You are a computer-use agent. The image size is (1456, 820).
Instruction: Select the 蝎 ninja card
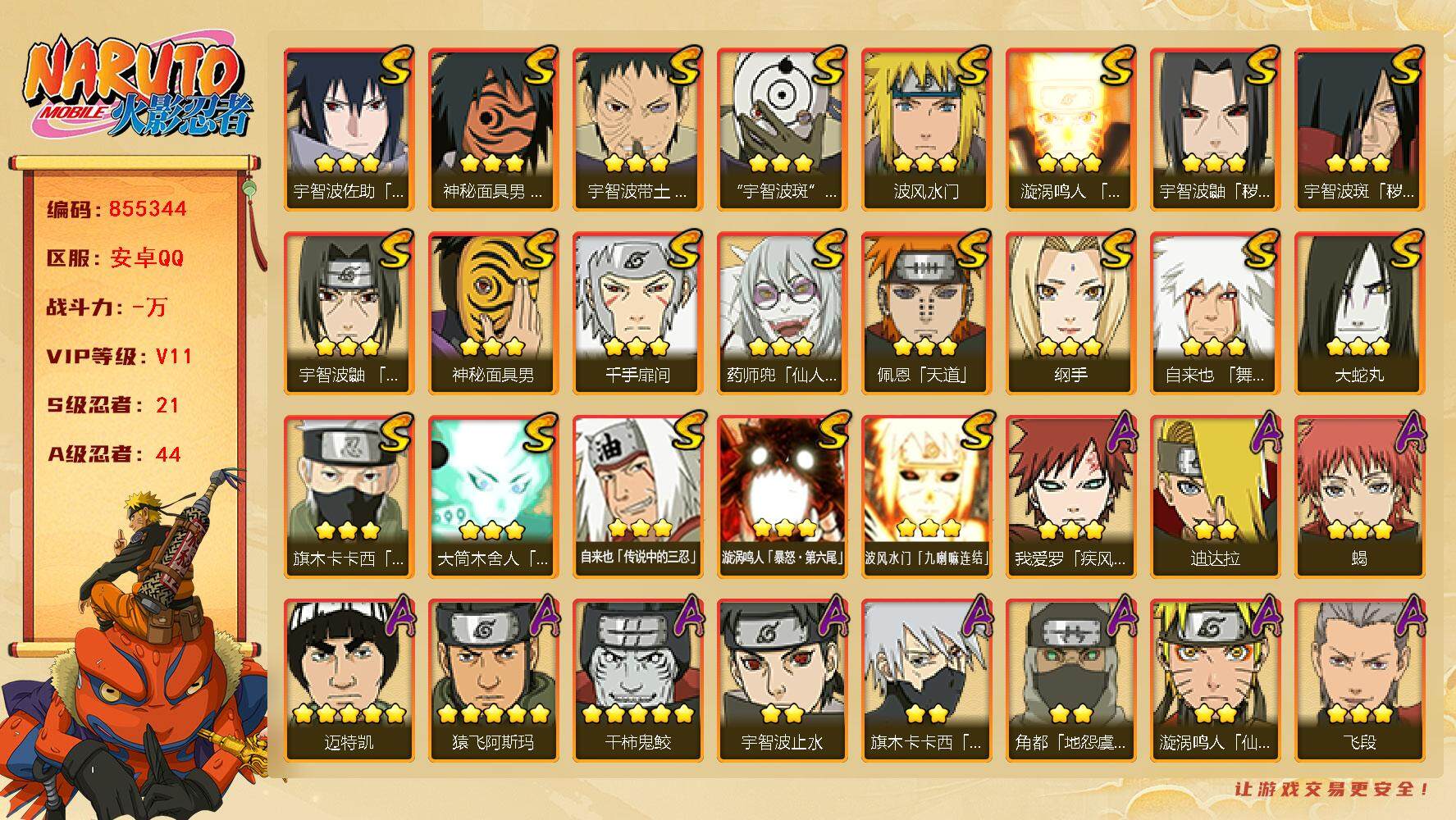point(1359,496)
